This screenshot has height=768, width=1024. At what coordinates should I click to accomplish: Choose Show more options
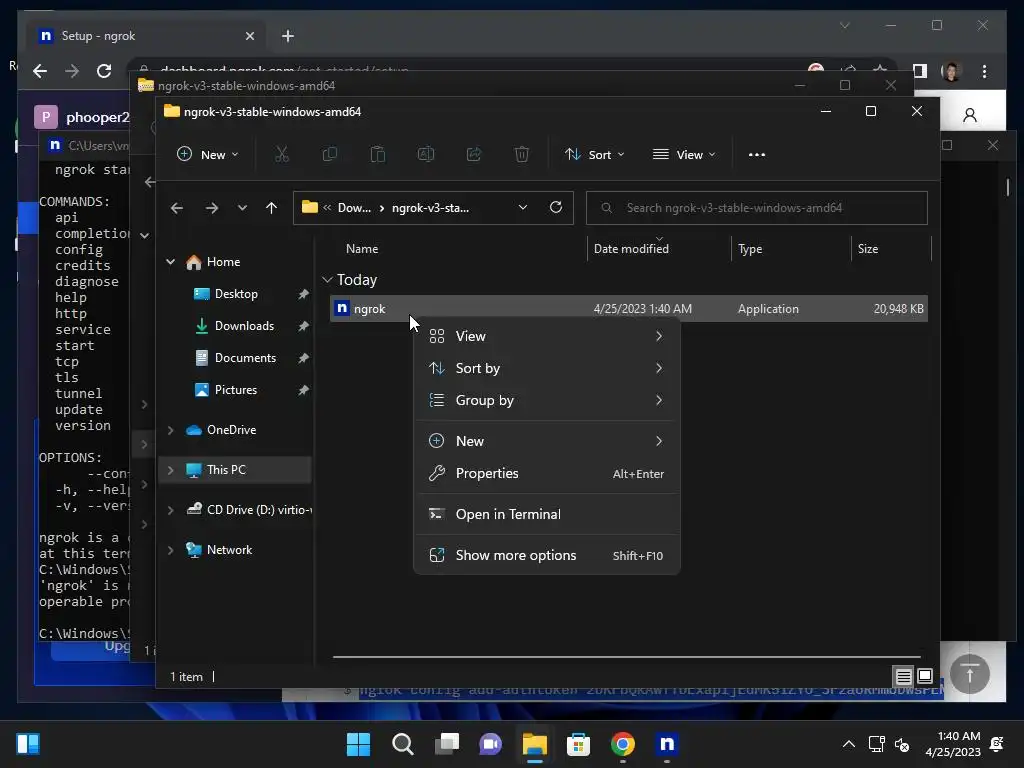point(547,555)
